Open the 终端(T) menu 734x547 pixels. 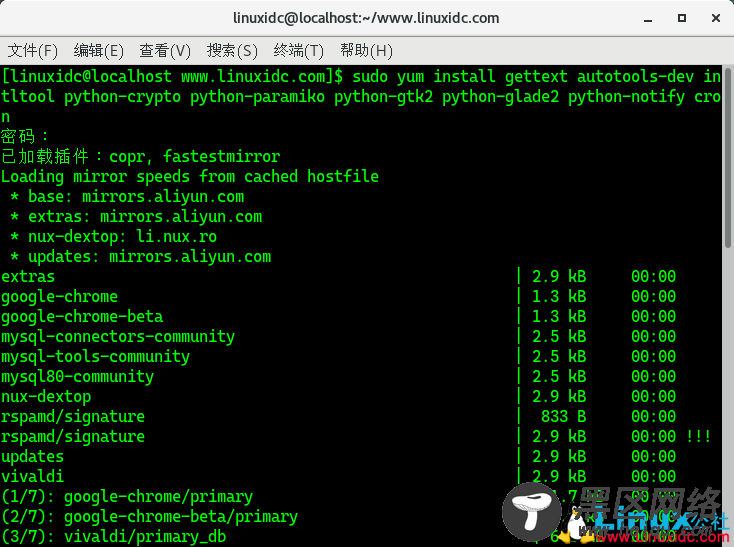(298, 51)
